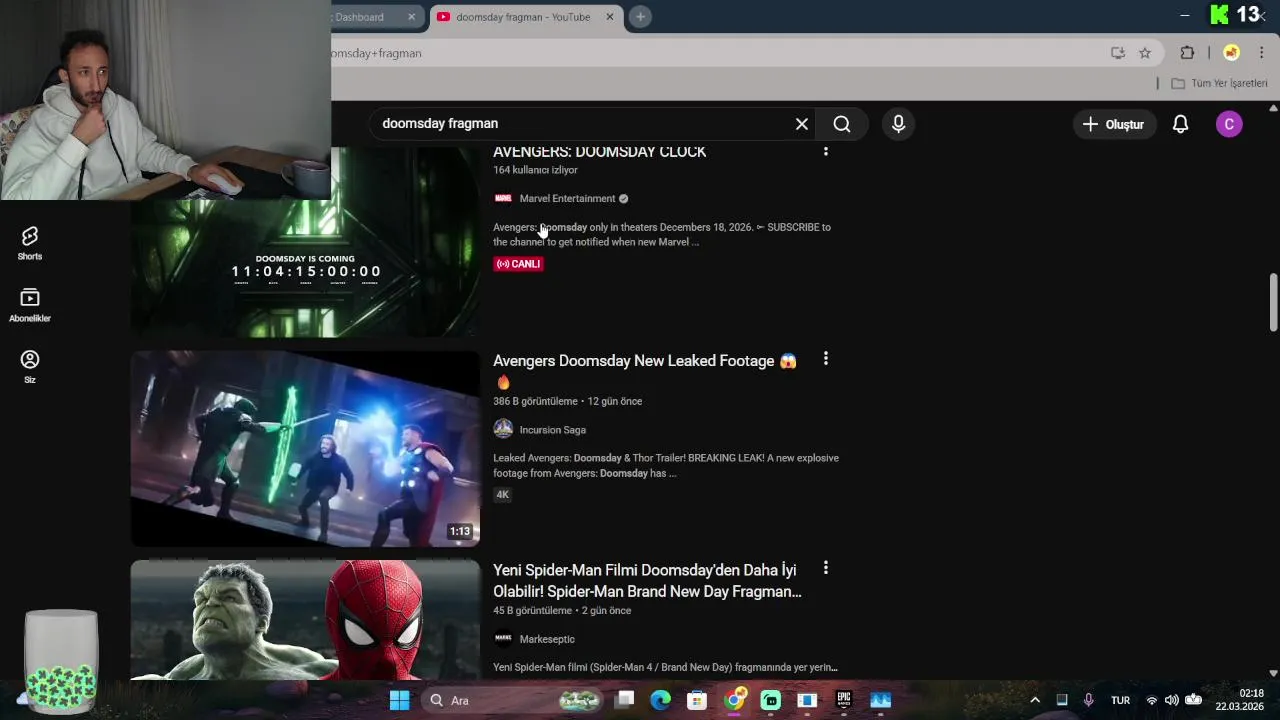Open Abonelikler in the sidebar

point(29,305)
